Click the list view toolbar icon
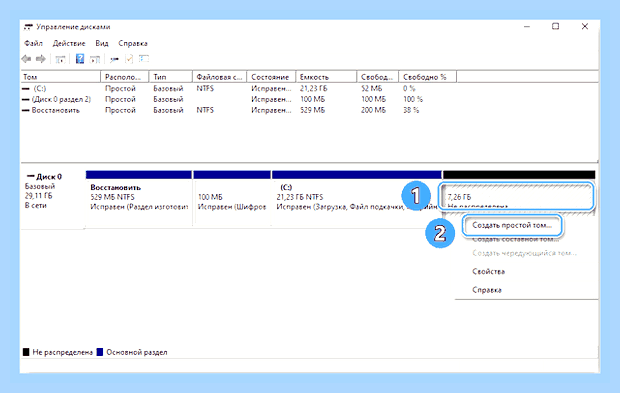Screen dimensions: 620x393 click(144, 59)
